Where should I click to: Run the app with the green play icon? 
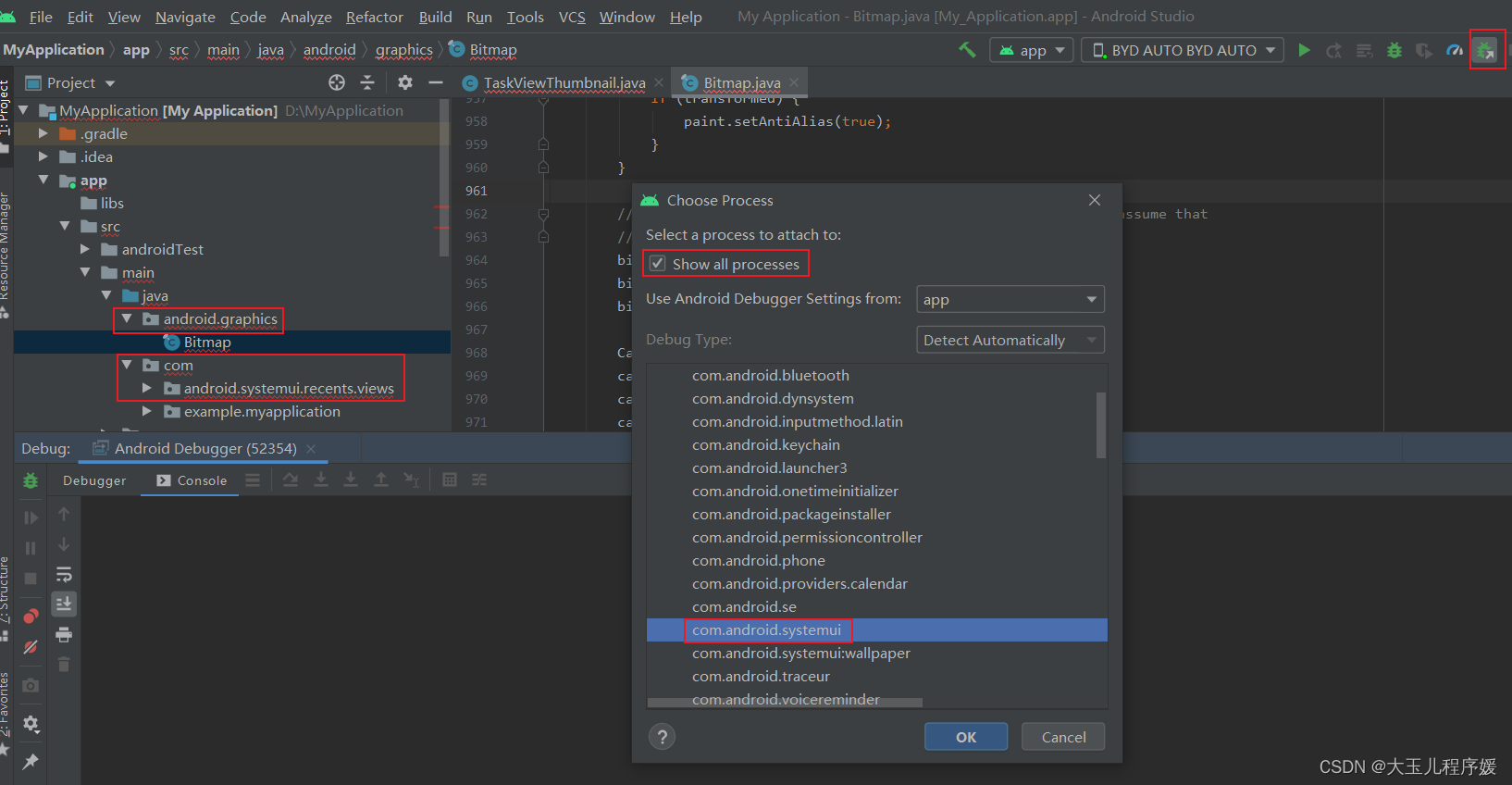(1304, 50)
